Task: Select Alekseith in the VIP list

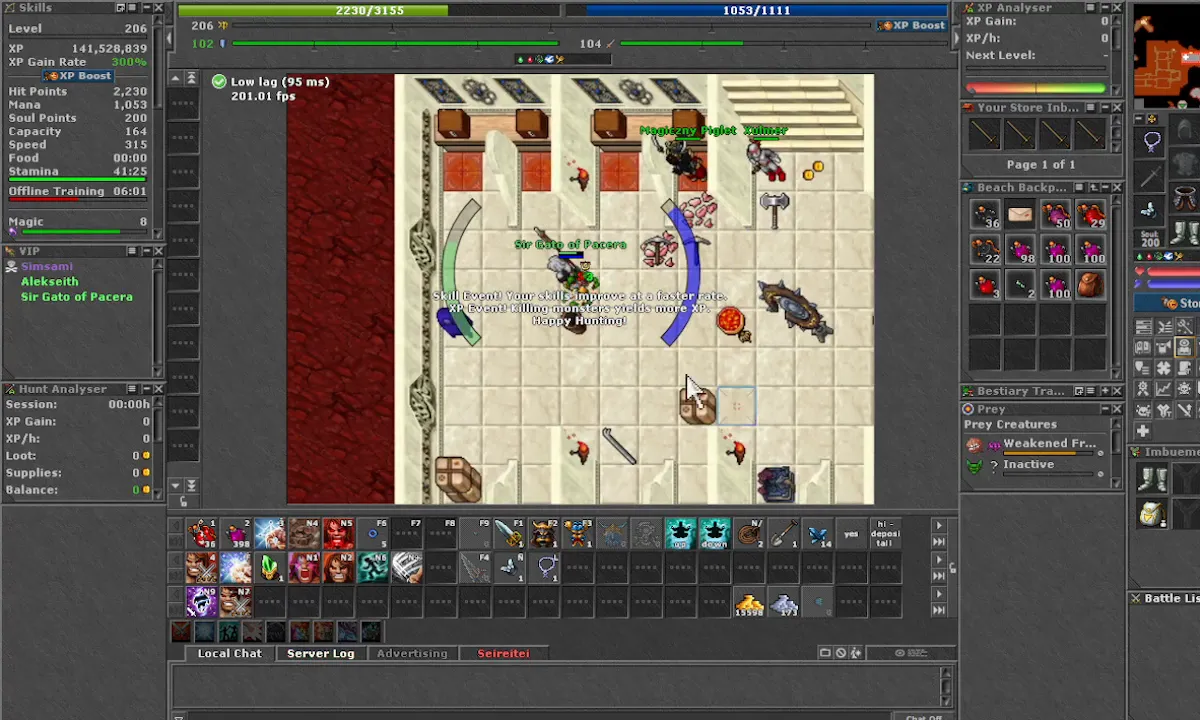Action: coord(49,282)
